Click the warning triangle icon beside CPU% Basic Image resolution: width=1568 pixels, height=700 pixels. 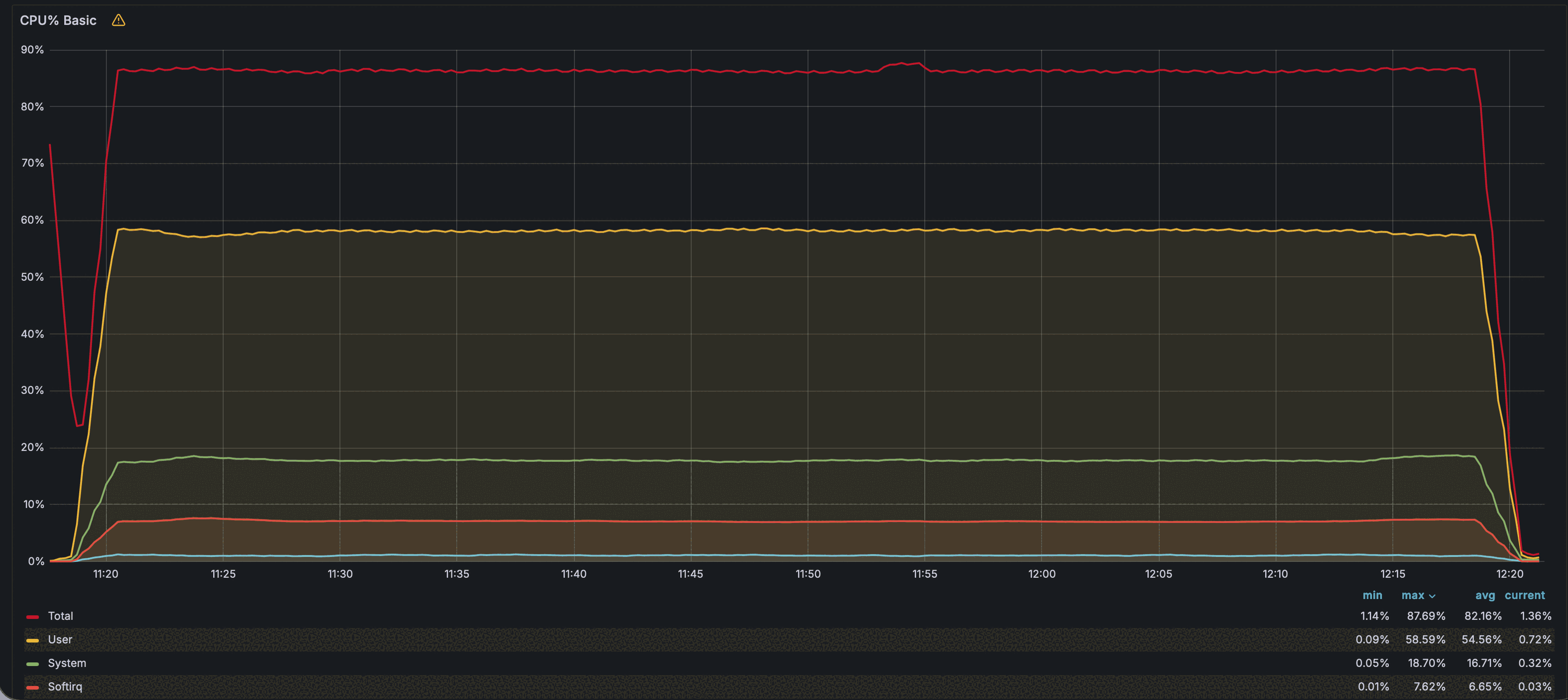pyautogui.click(x=118, y=20)
